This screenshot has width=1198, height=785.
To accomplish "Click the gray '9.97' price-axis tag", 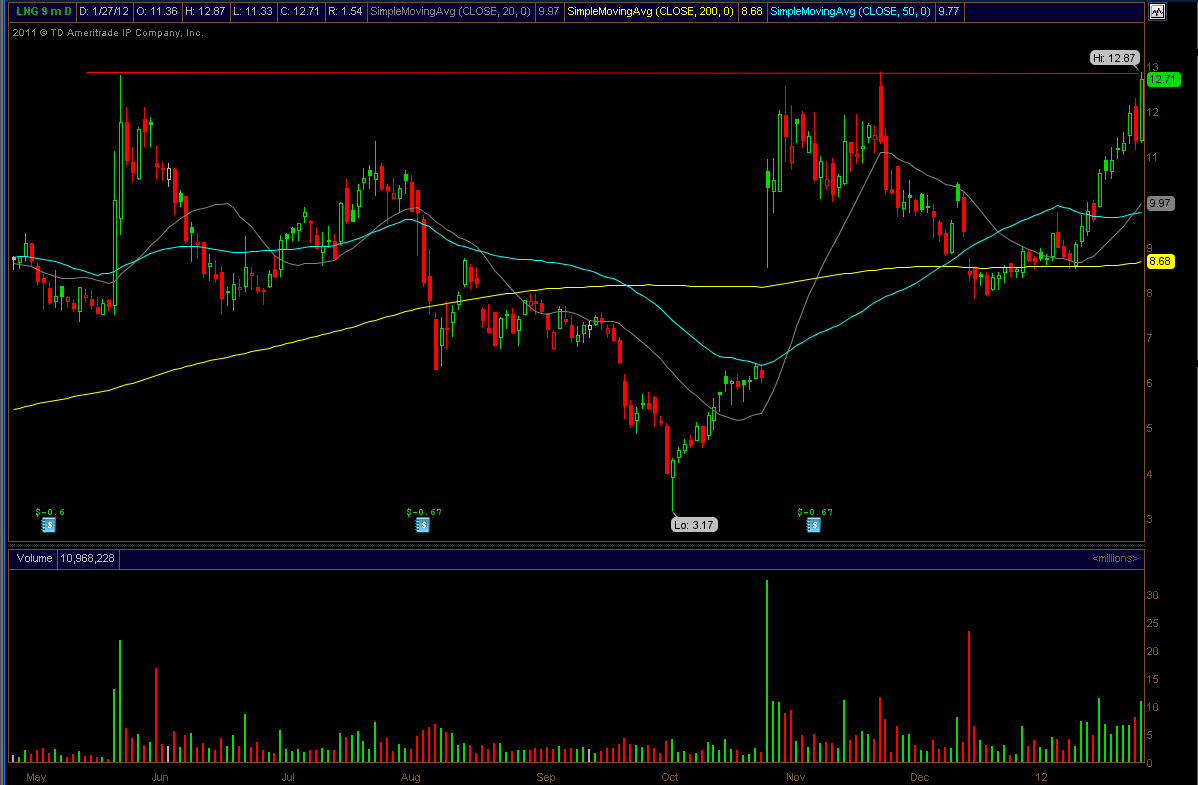I will coord(1160,203).
